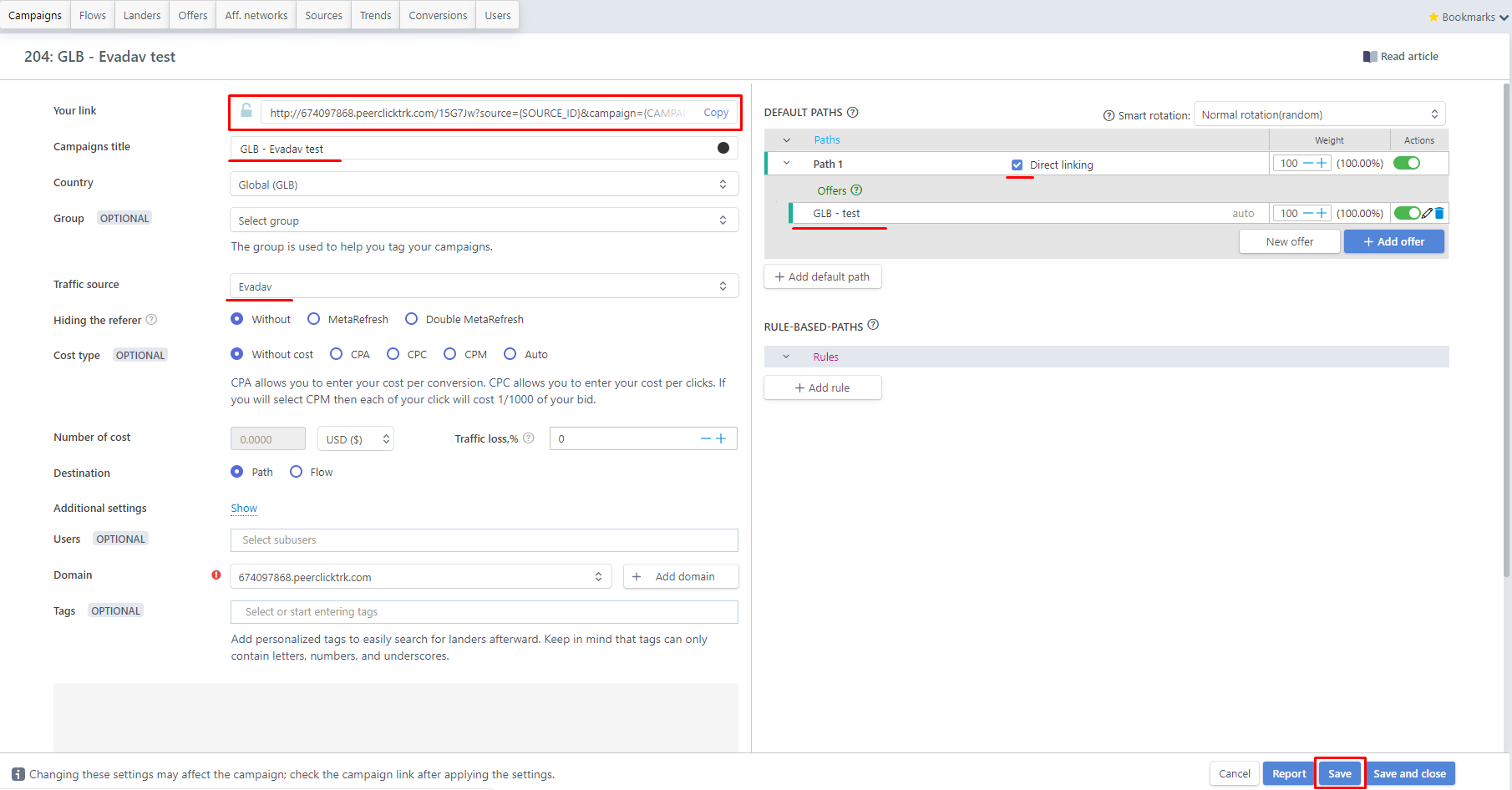Open Rule-based-paths help question icon
Image resolution: width=1512 pixels, height=790 pixels.
(x=873, y=325)
